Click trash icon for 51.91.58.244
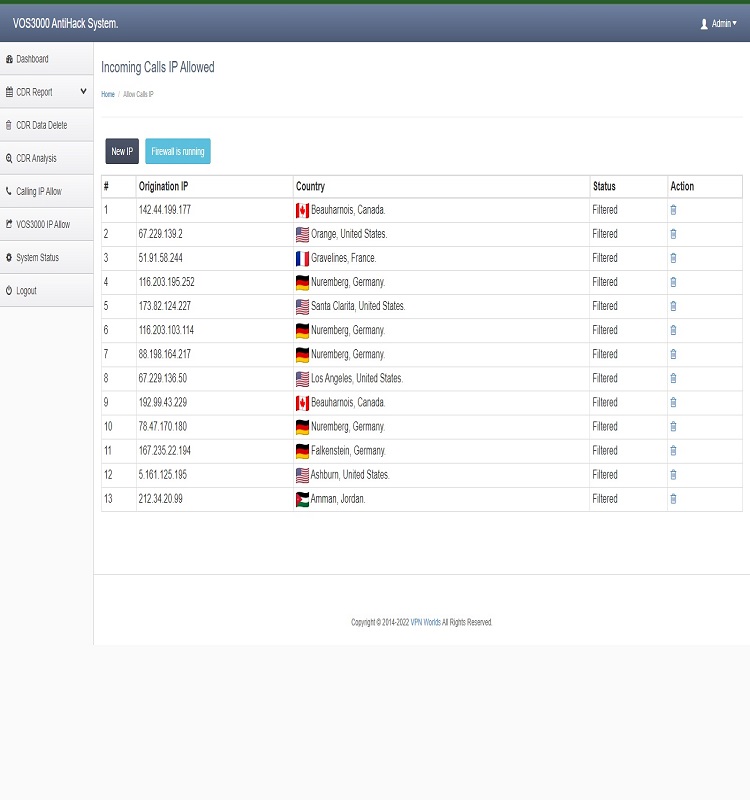Screen dimensions: 750x800 [x=673, y=258]
